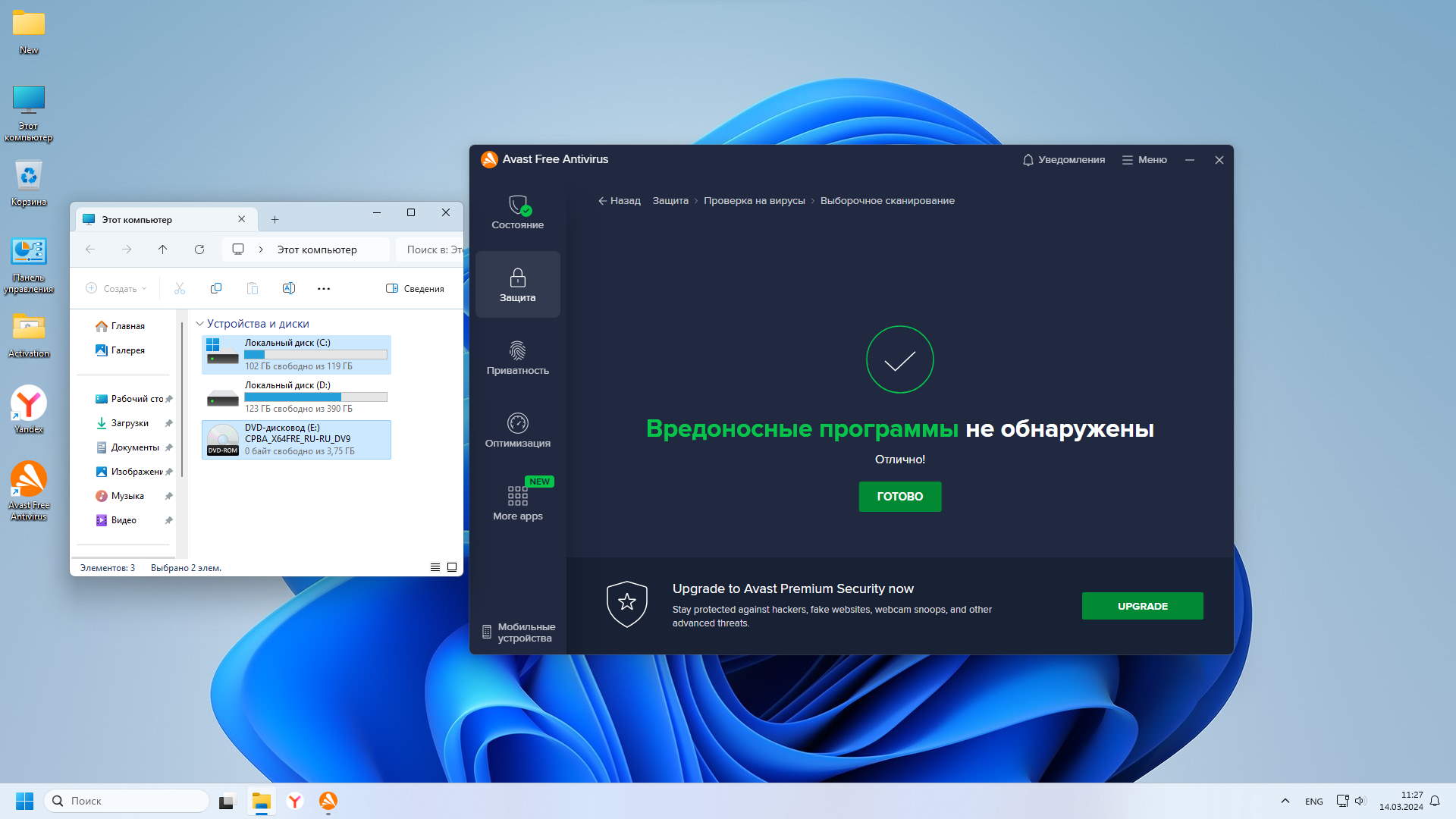Switch to large icons view in Explorer
1456x819 pixels.
pyautogui.click(x=452, y=567)
